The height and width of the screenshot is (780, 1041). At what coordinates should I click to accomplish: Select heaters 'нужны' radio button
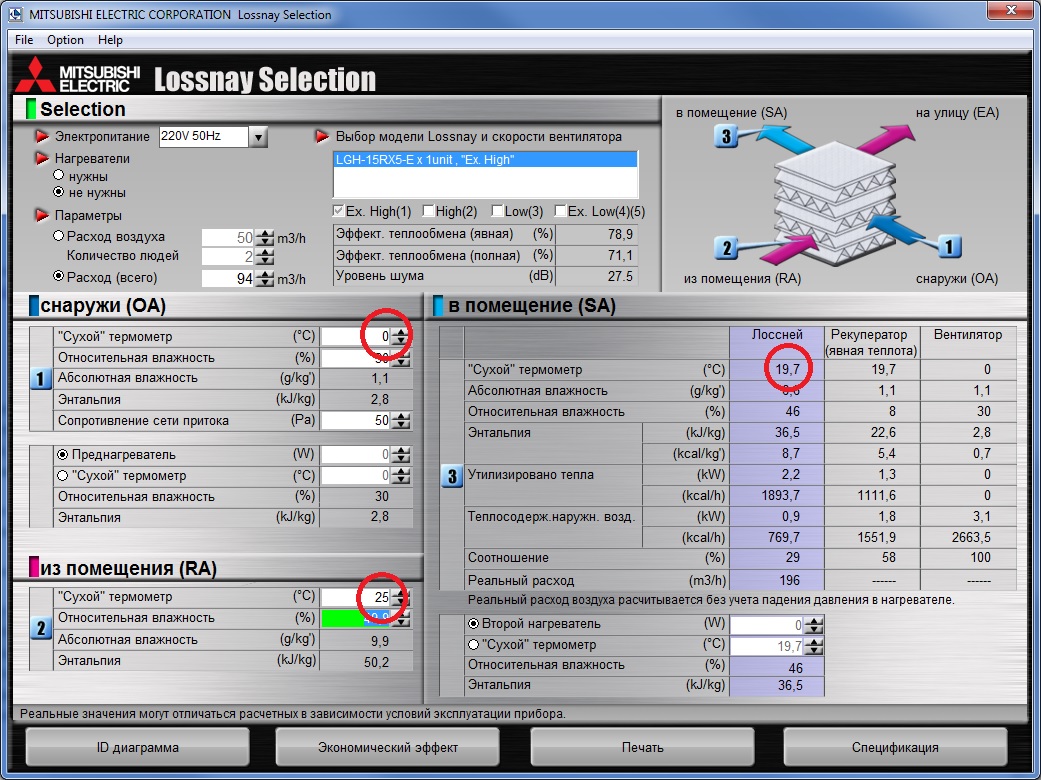58,175
